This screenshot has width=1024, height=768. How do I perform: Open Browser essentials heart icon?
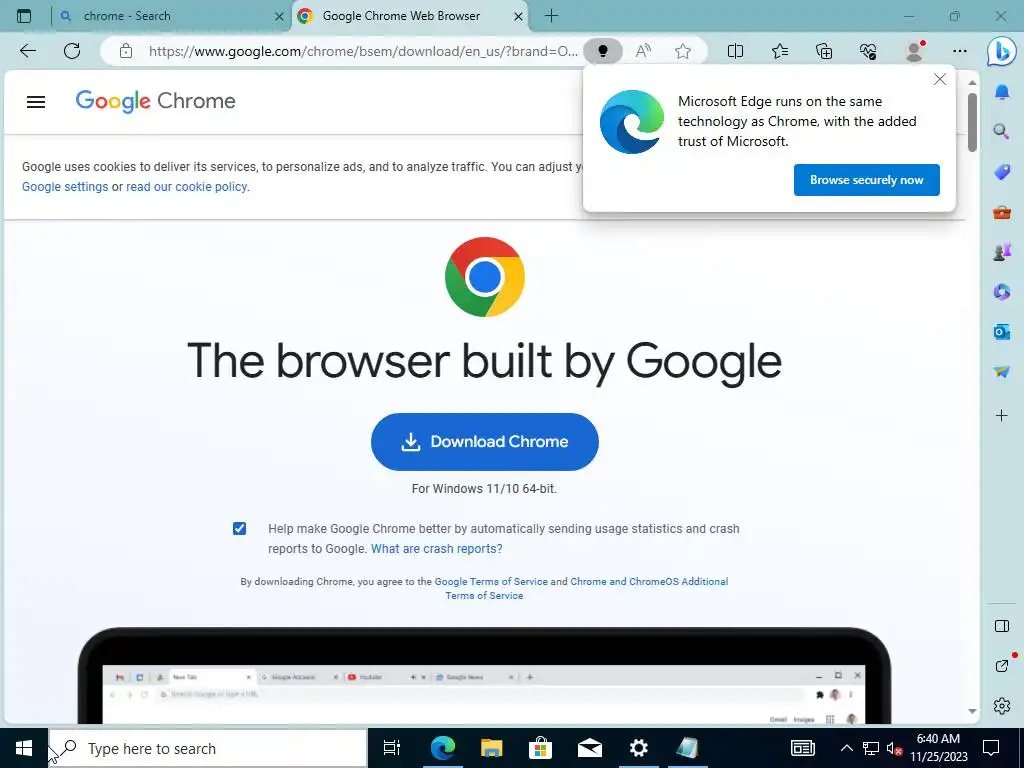(x=868, y=51)
